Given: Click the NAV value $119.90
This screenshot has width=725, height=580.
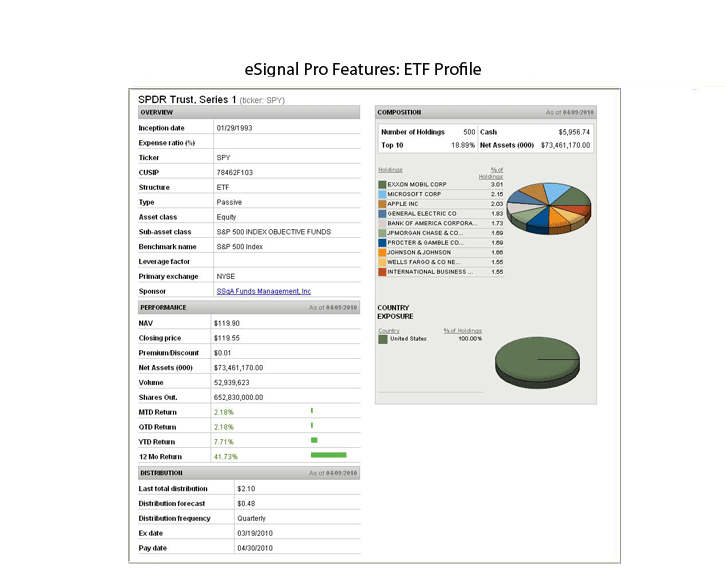Looking at the screenshot, I should tap(227, 323).
